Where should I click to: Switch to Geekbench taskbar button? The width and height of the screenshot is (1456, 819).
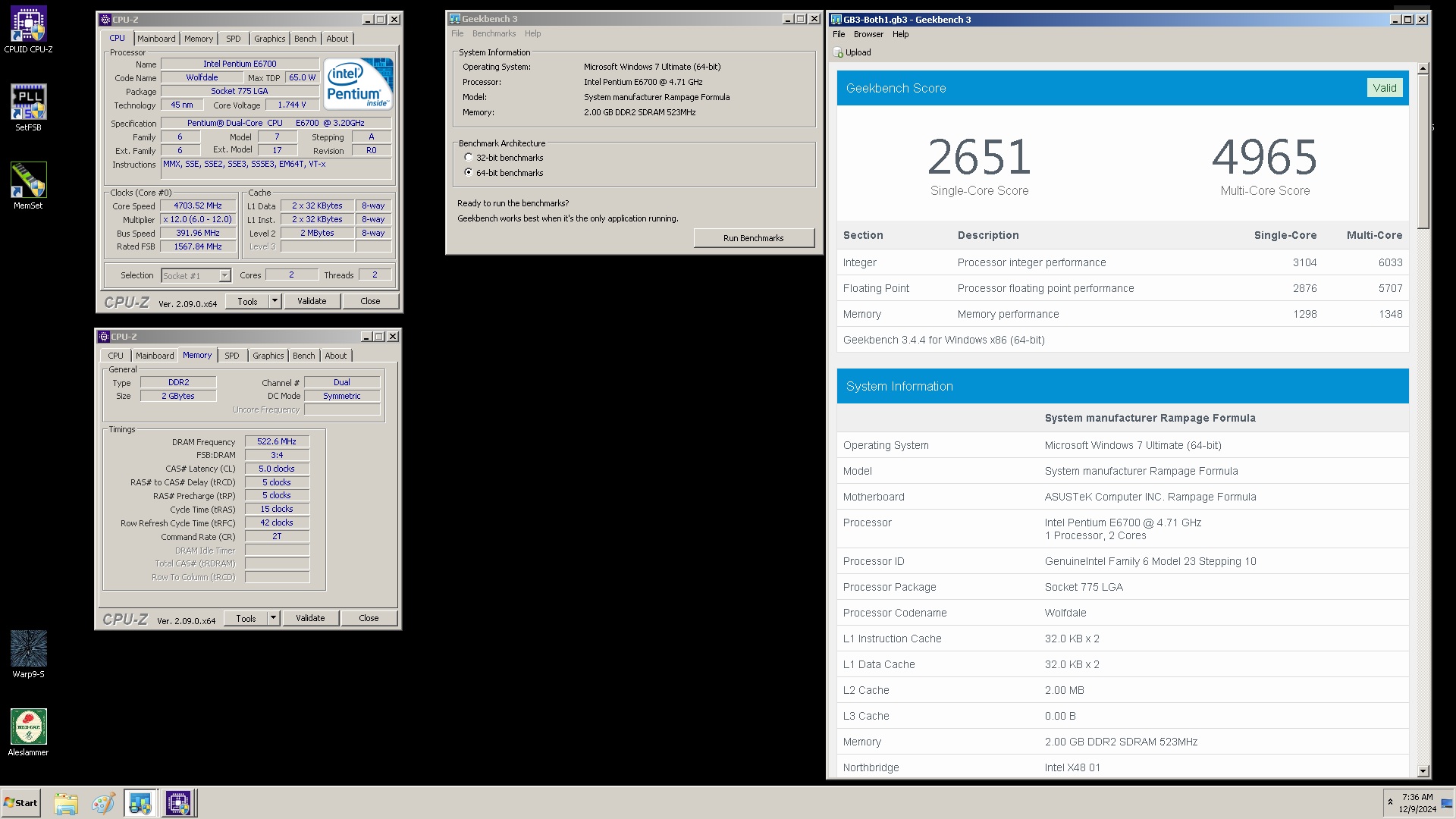tap(140, 803)
